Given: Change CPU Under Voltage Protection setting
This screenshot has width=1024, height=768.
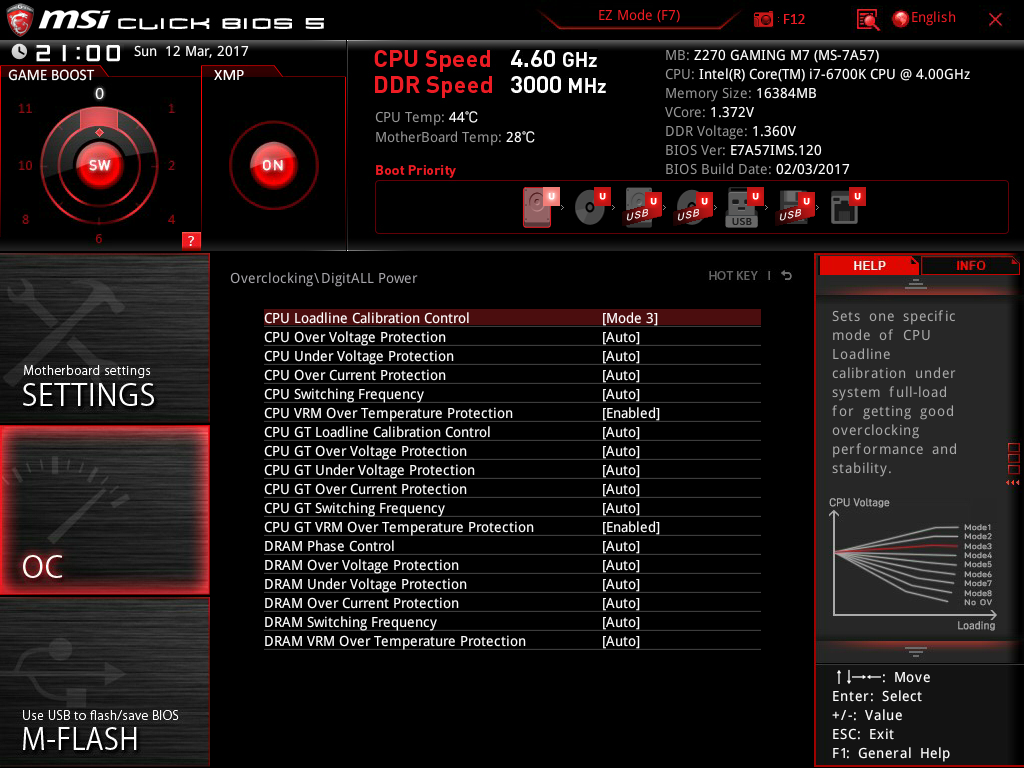Looking at the screenshot, I should coord(512,356).
